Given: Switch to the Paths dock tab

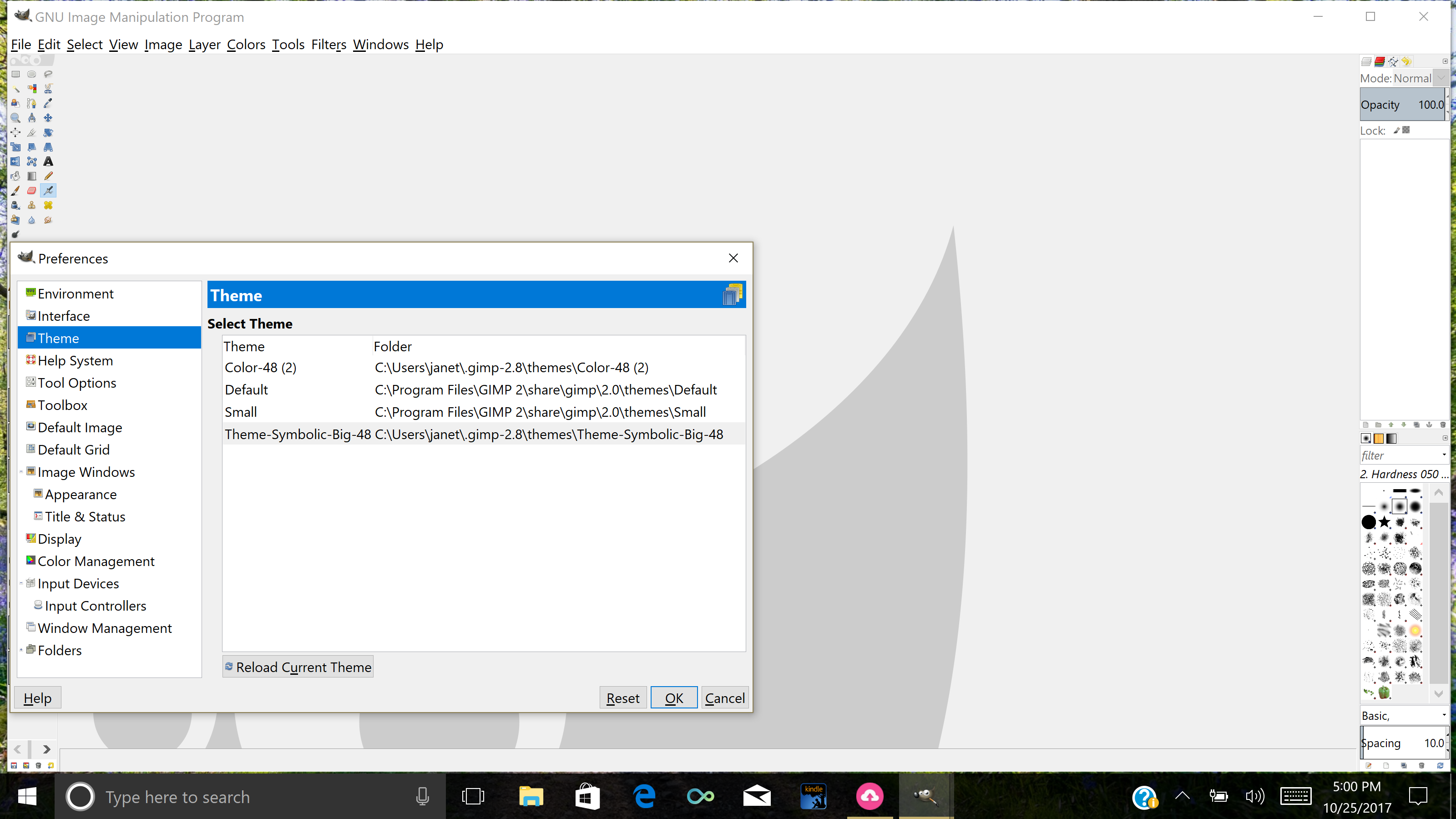Looking at the screenshot, I should (1393, 61).
